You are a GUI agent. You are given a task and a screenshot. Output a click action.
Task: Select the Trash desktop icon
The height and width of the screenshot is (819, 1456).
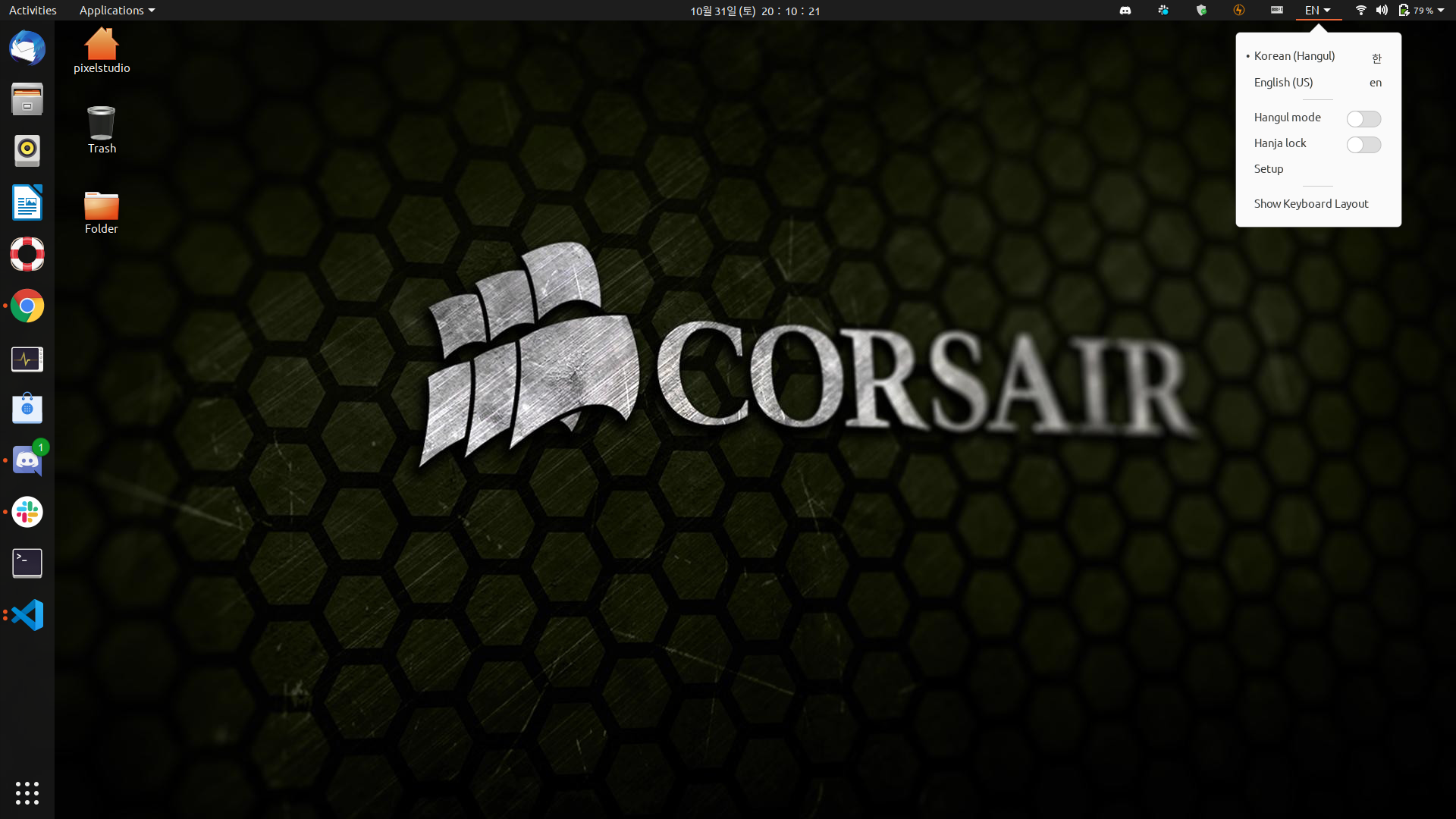click(102, 130)
